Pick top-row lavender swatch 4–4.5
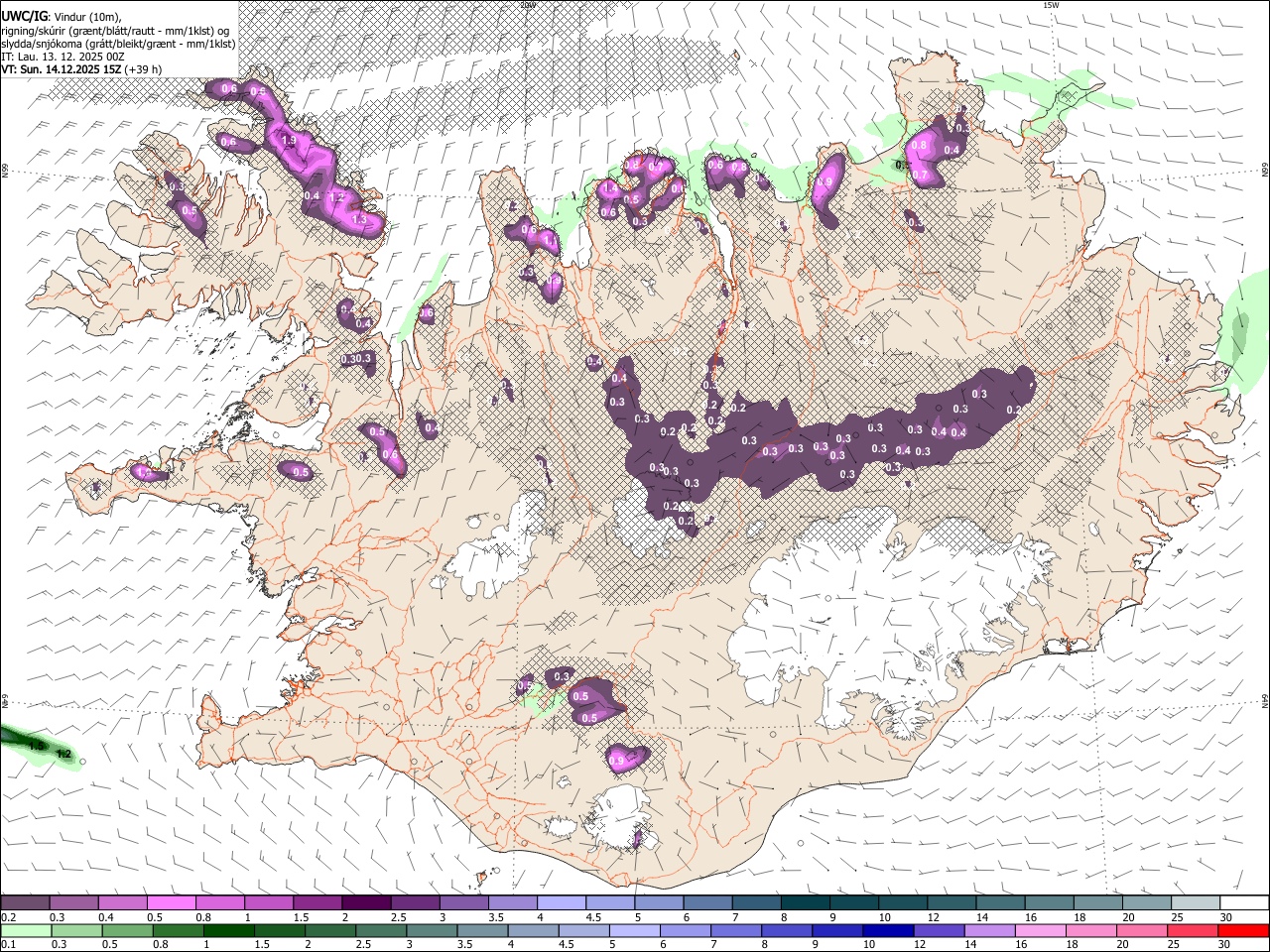Image resolution: width=1270 pixels, height=952 pixels. pos(561,902)
